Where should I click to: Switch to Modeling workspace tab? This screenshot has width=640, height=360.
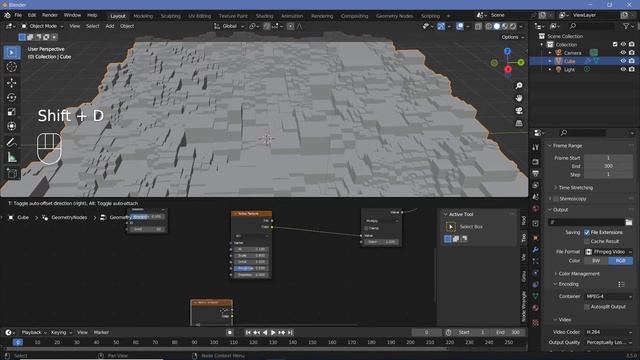coord(143,16)
